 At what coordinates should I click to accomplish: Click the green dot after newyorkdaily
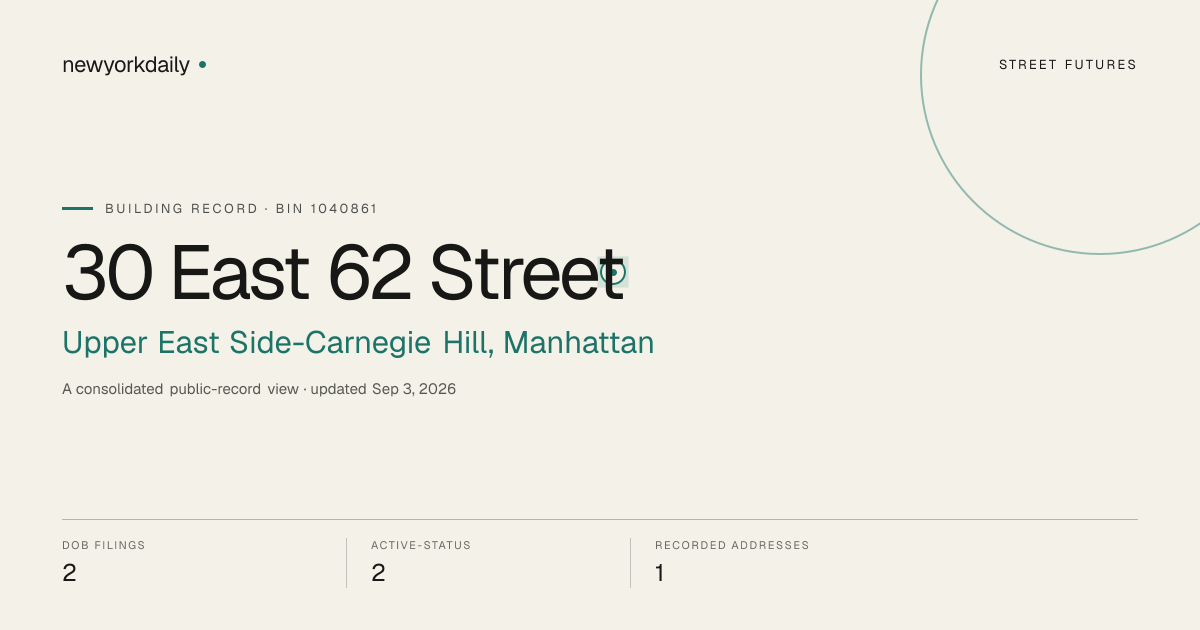202,64
